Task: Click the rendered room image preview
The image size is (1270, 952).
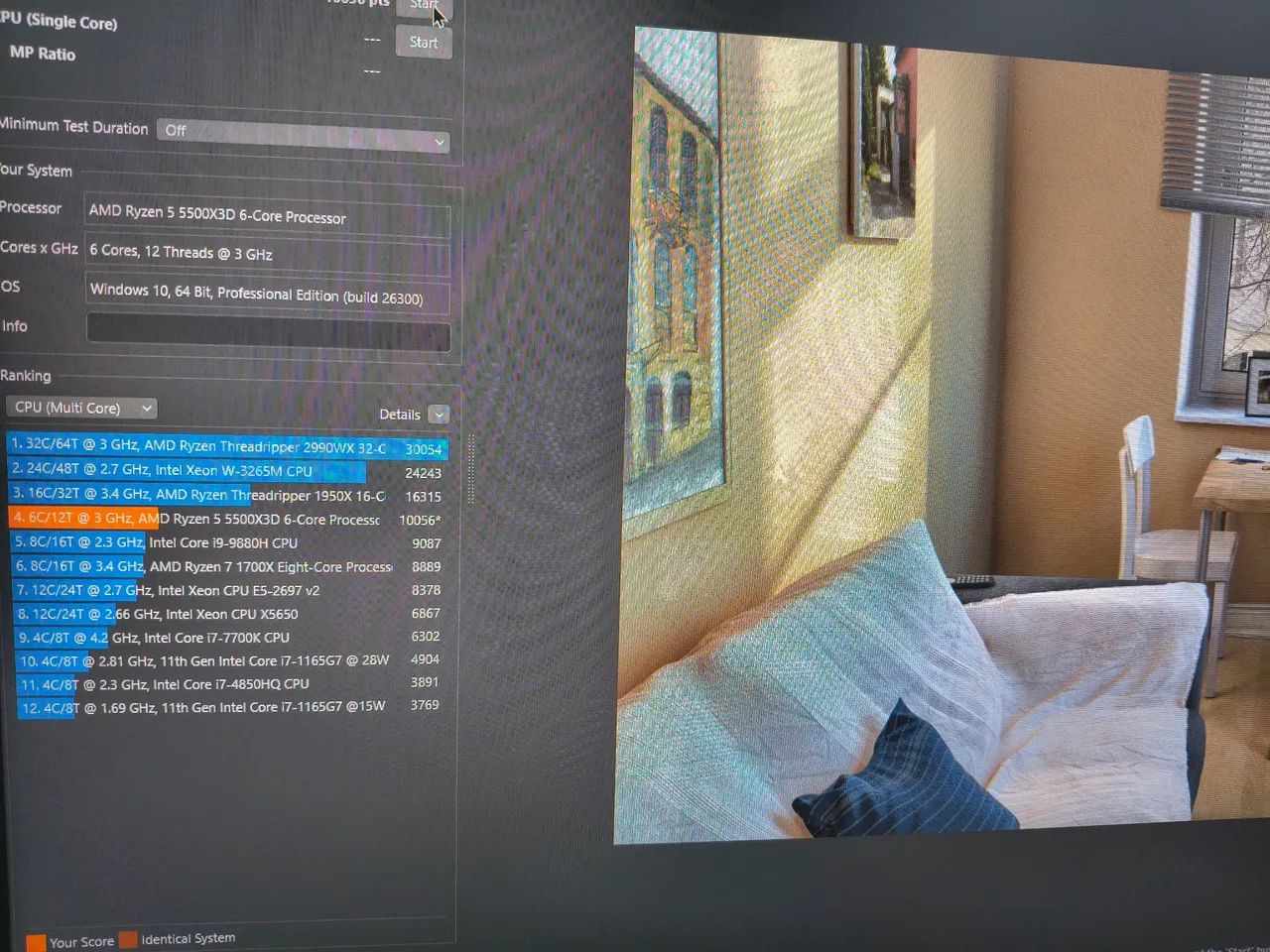Action: coord(943,434)
